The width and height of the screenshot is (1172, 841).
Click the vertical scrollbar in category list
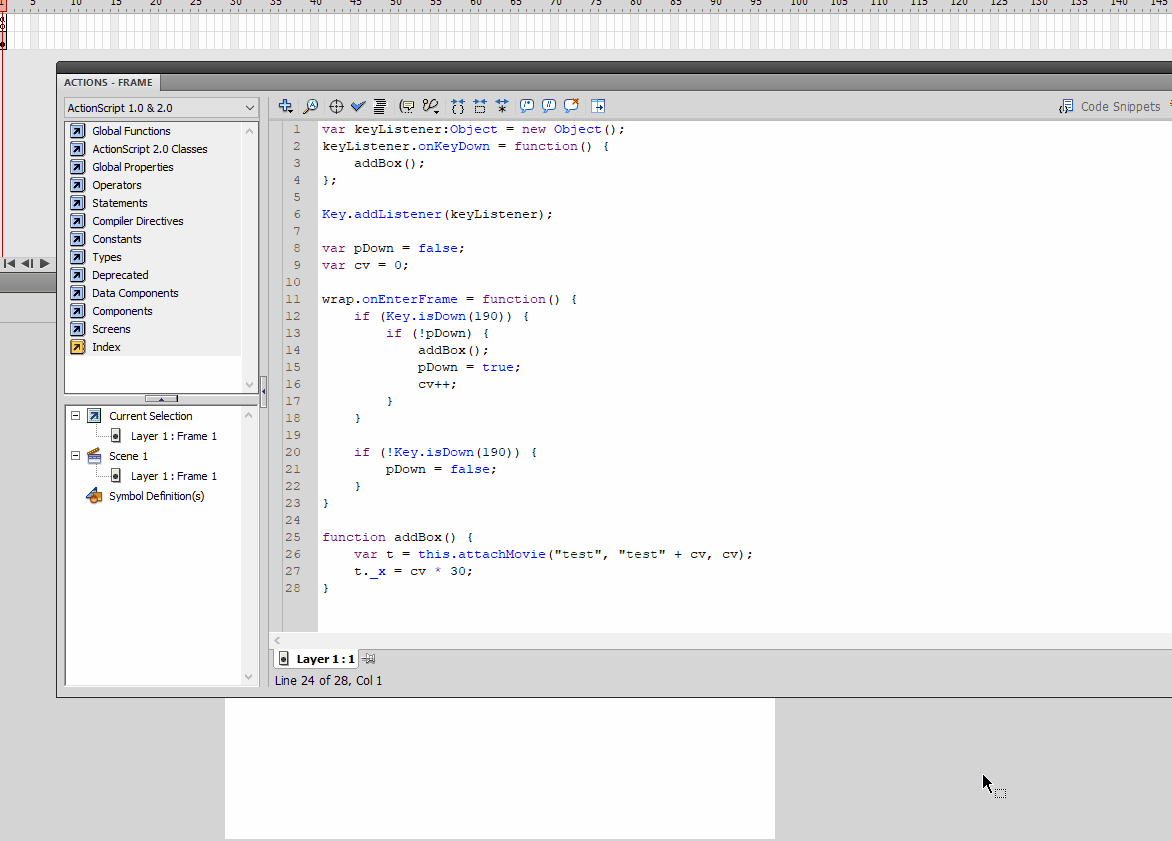pos(250,250)
